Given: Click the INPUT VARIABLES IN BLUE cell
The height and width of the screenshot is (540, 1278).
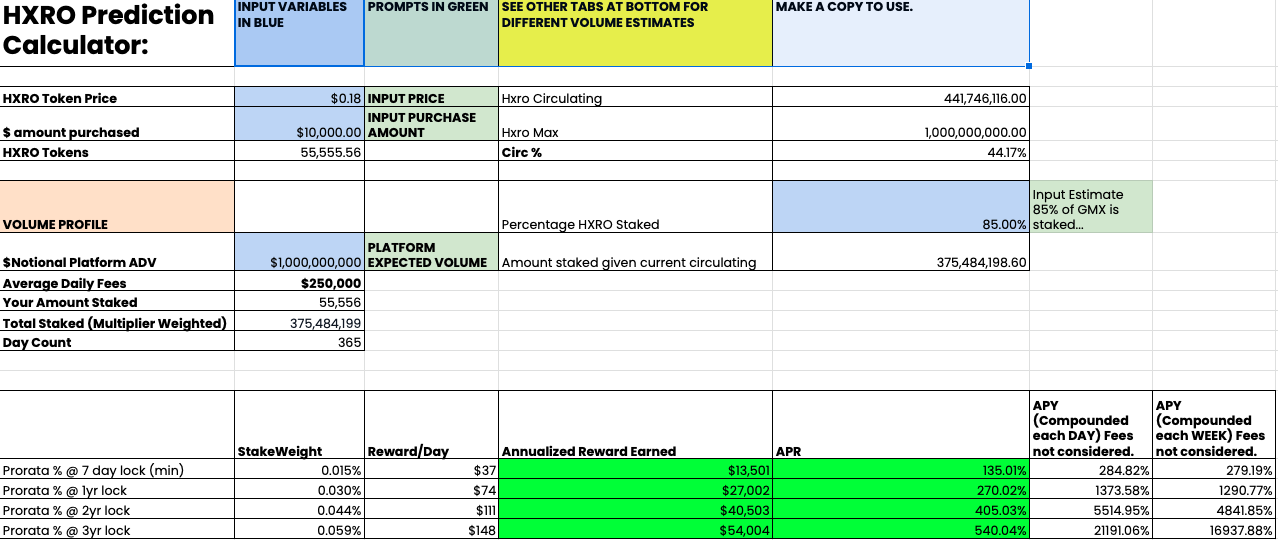Looking at the screenshot, I should tap(299, 33).
